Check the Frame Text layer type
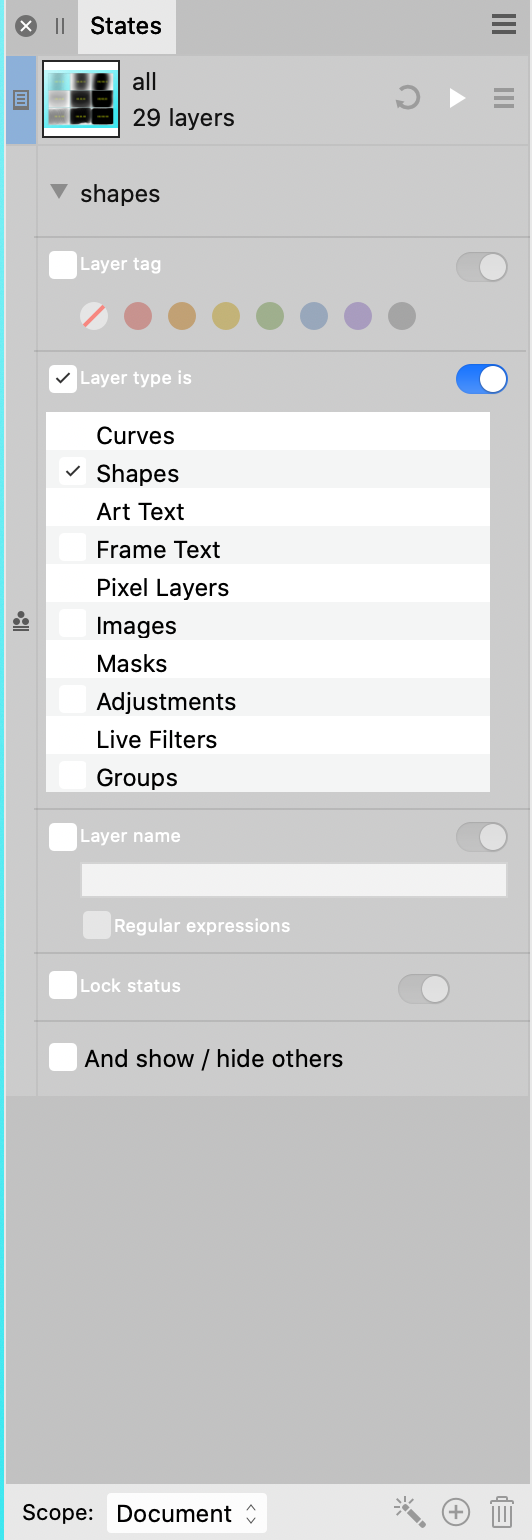Image resolution: width=532 pixels, height=1540 pixels. (72, 547)
